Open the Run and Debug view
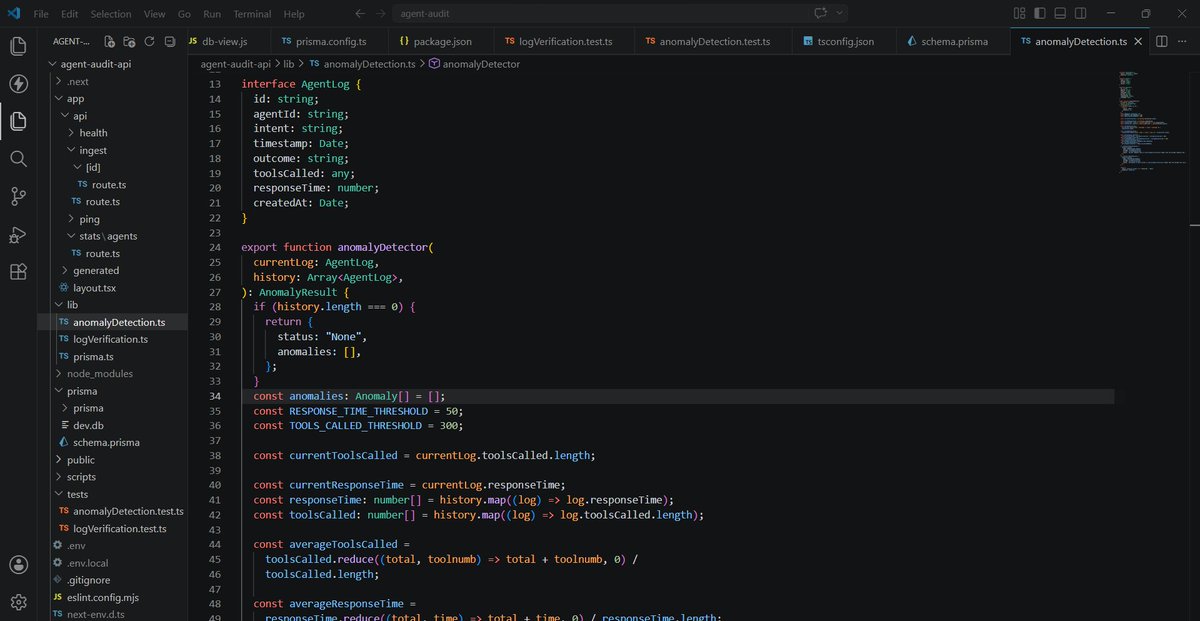 point(17,234)
